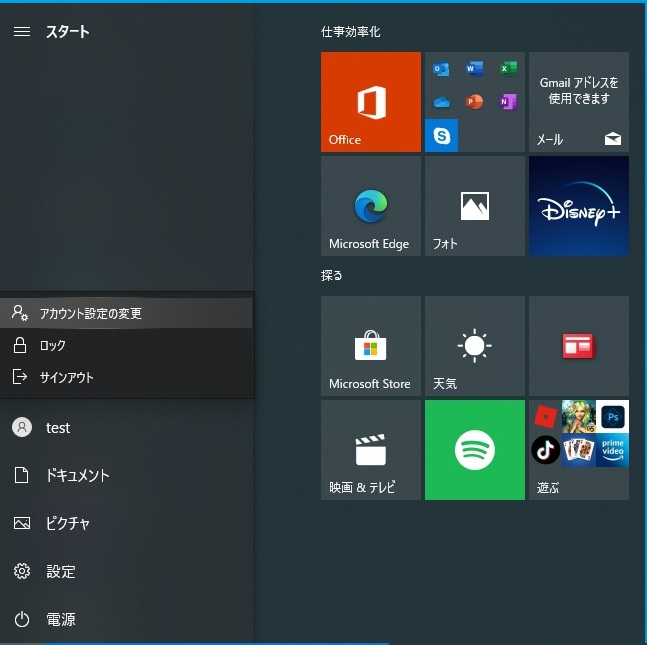Open the 天気 weather tile

475,346
